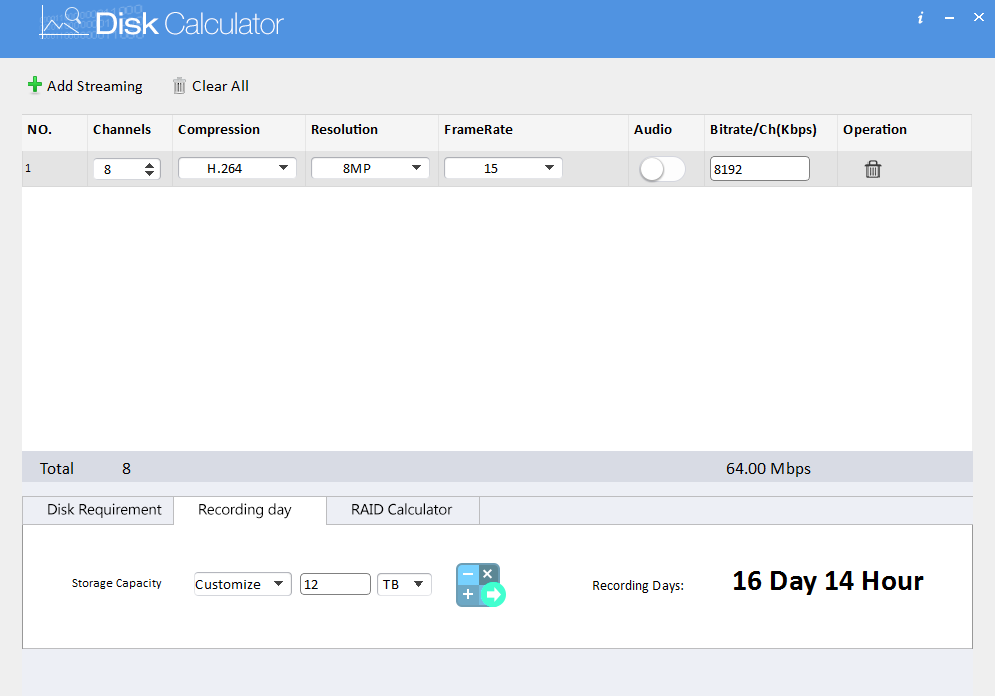Image resolution: width=995 pixels, height=696 pixels.
Task: Open the info icon in title bar
Action: (920, 18)
